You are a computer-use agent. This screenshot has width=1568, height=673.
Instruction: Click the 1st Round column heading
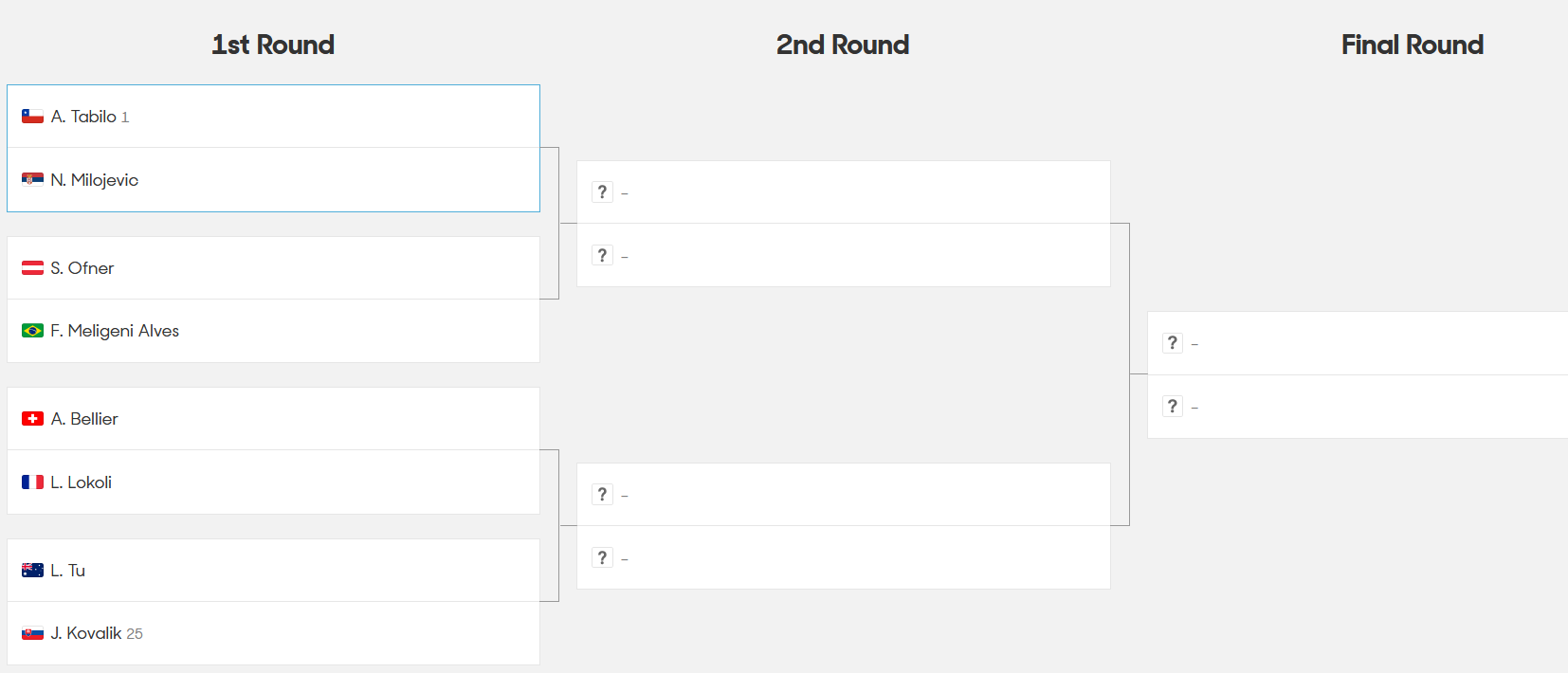tap(273, 45)
